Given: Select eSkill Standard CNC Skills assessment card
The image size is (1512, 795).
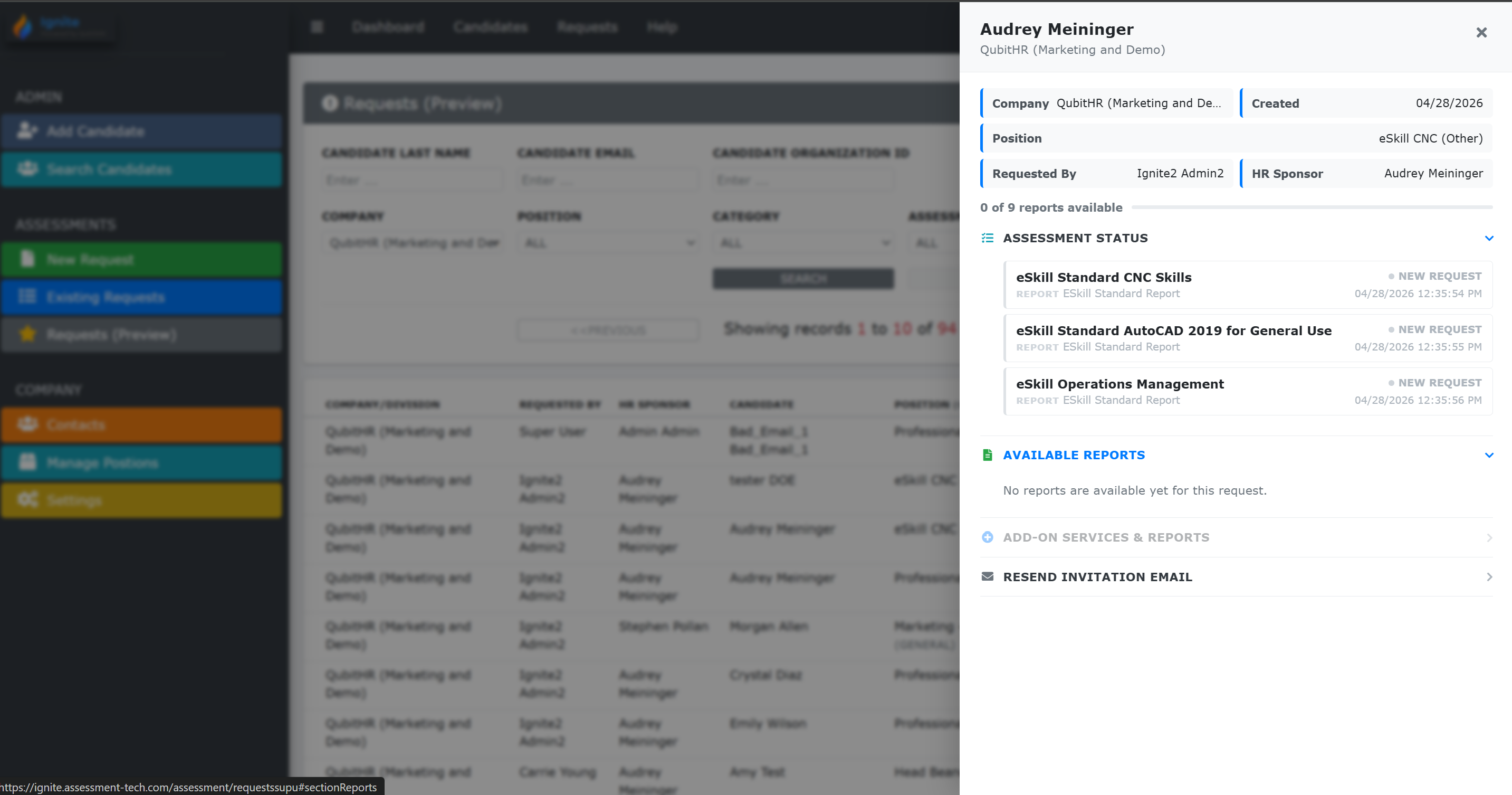Looking at the screenshot, I should pos(1248,285).
